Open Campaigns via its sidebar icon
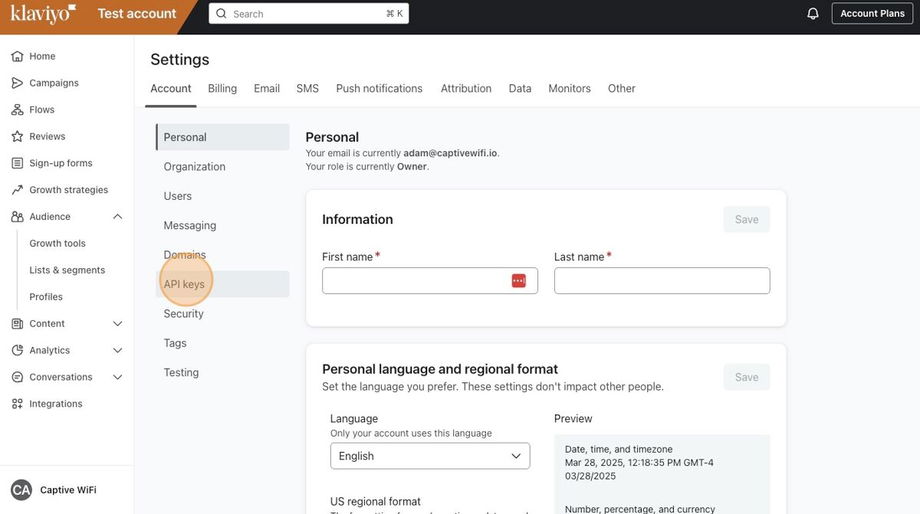The height and width of the screenshot is (514, 920). (17, 83)
